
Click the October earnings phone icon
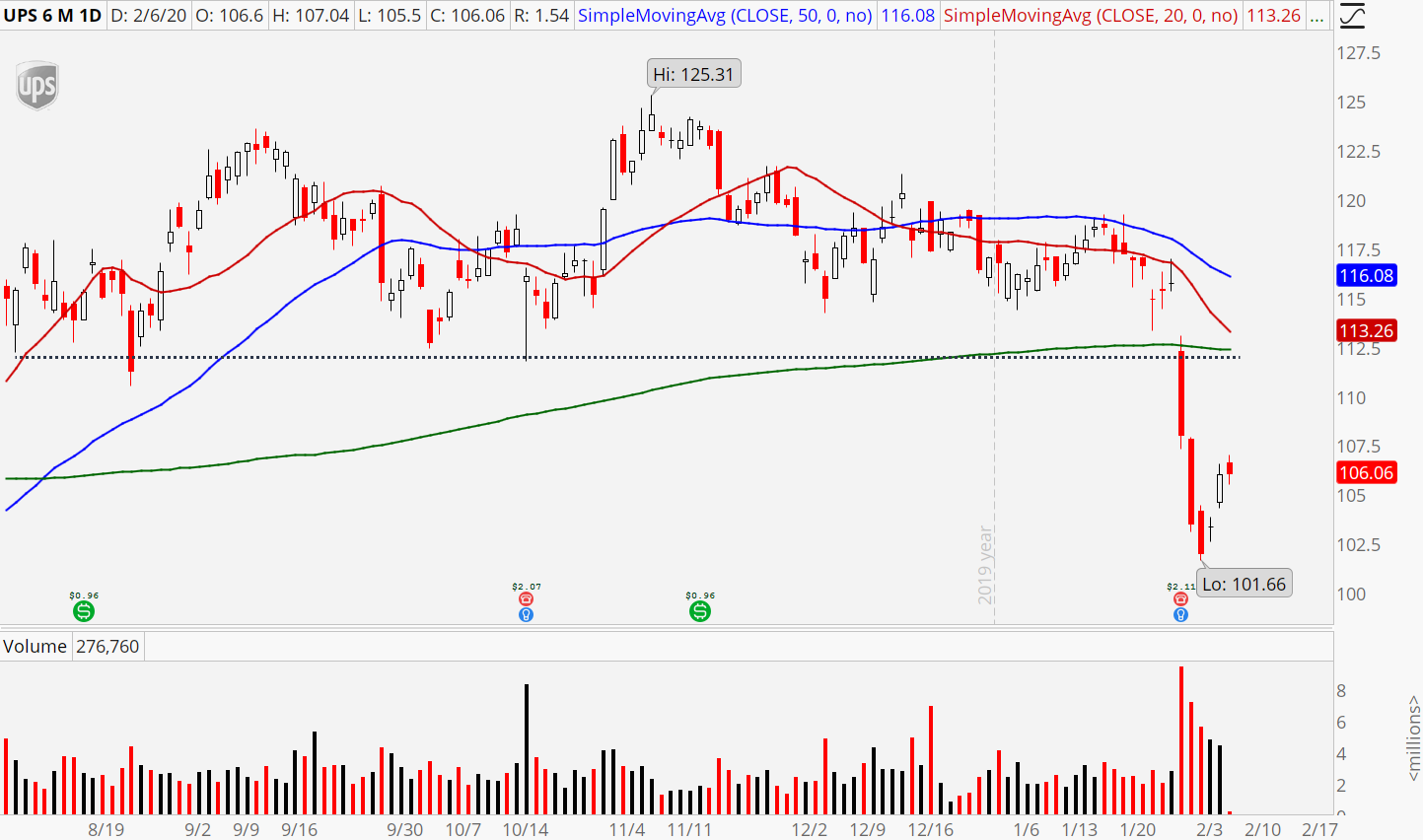(x=527, y=598)
